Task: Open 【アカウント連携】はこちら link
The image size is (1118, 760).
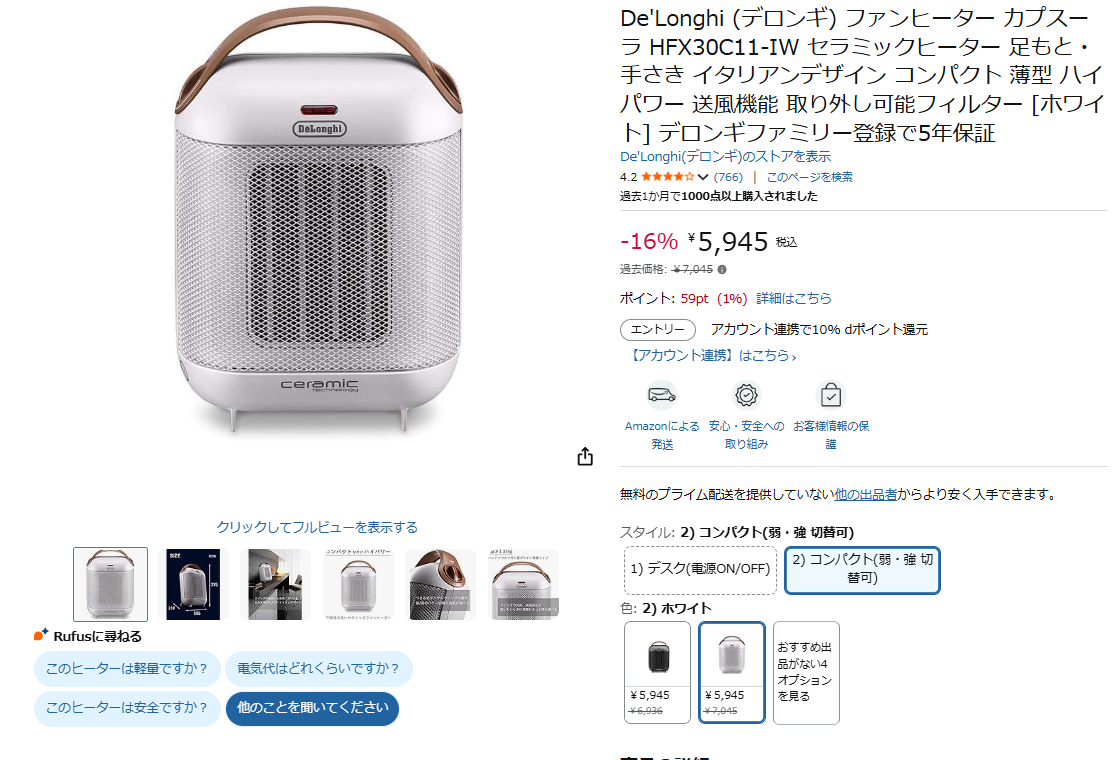Action: coord(712,355)
